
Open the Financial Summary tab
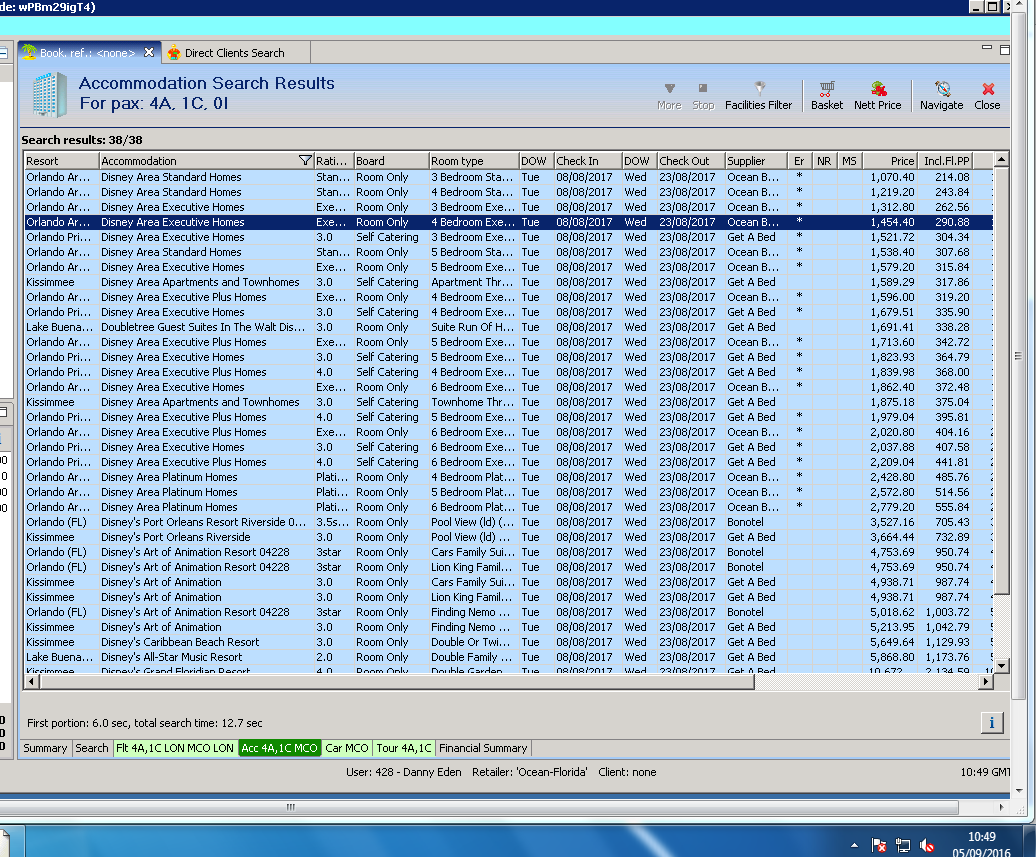483,748
